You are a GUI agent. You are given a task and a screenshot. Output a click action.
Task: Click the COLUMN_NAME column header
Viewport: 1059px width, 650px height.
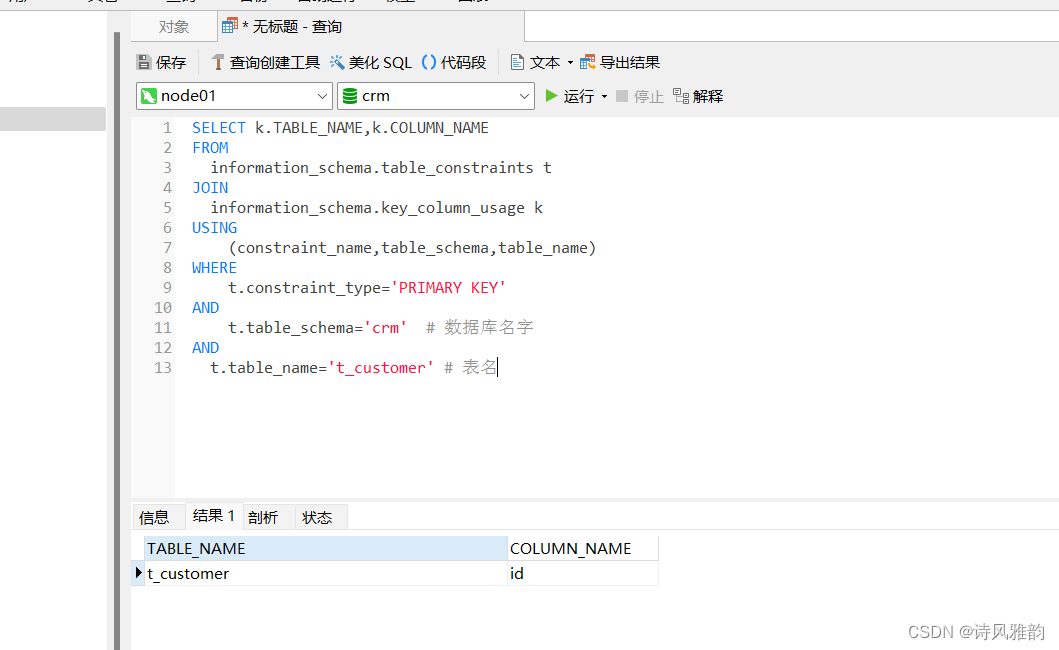tap(583, 549)
